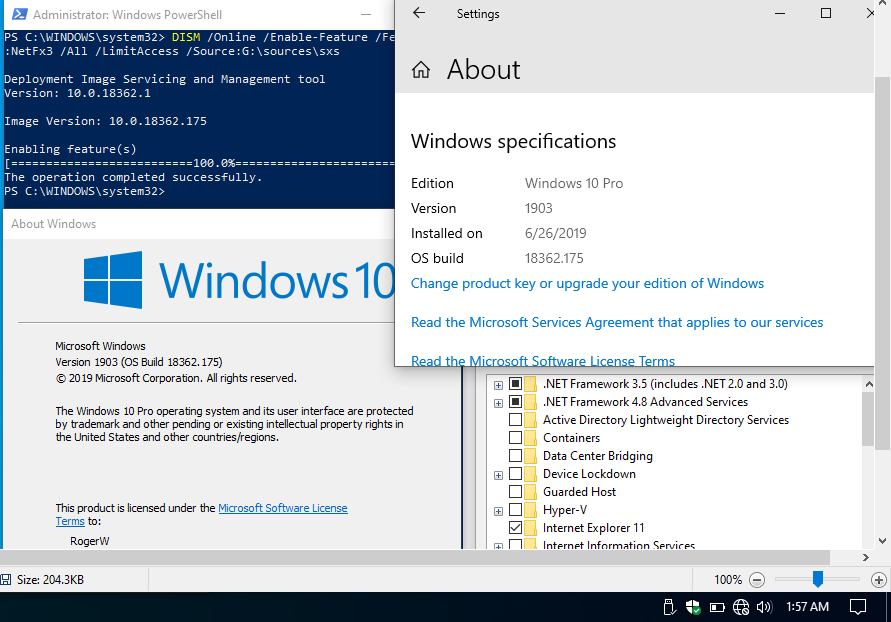The height and width of the screenshot is (622, 891).
Task: Click the volume speaker tray icon
Action: click(x=764, y=607)
